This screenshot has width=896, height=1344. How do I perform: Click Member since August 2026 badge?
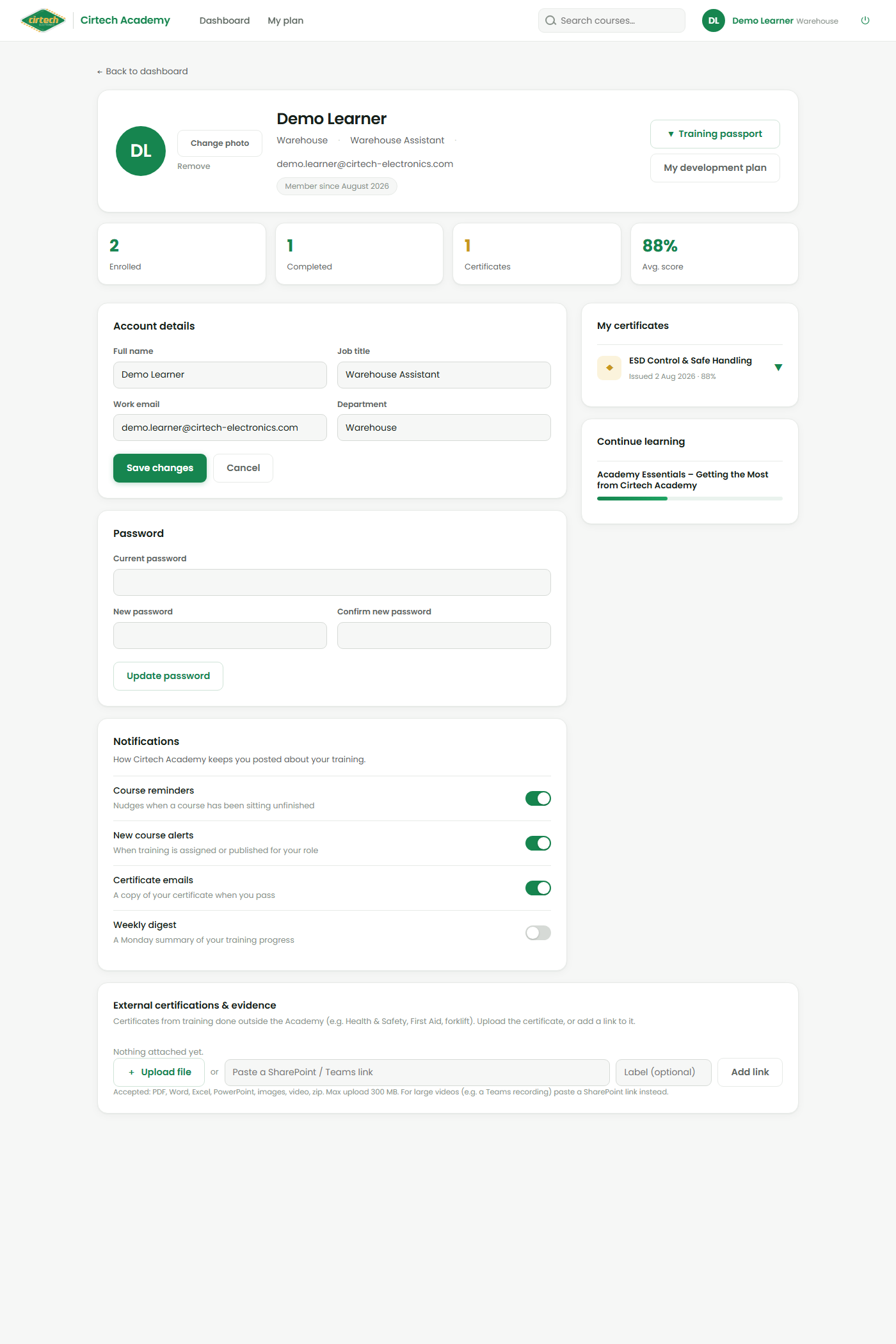tap(337, 186)
